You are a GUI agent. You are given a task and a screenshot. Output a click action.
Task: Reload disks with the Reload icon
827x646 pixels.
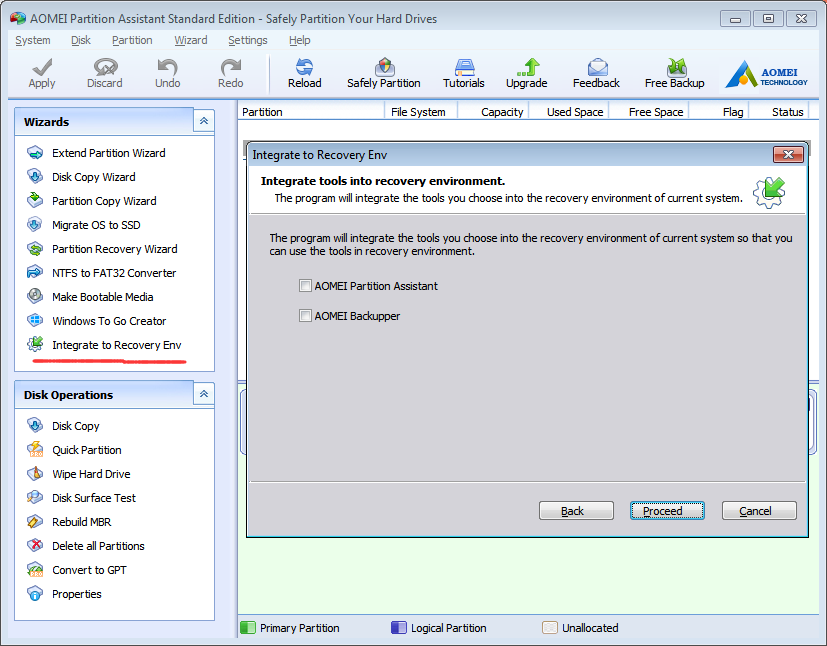304,67
